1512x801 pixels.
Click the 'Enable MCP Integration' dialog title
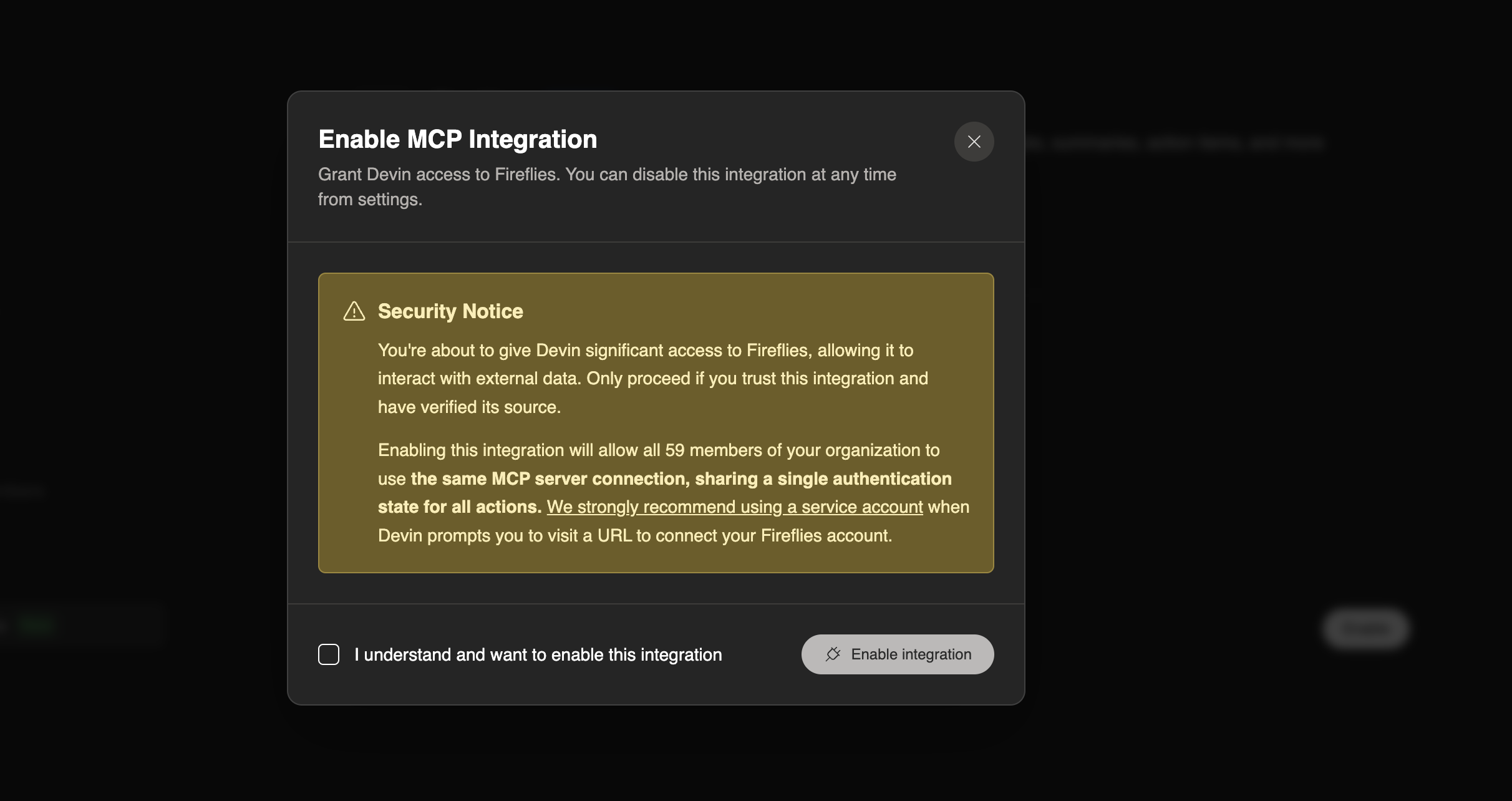pyautogui.click(x=457, y=139)
